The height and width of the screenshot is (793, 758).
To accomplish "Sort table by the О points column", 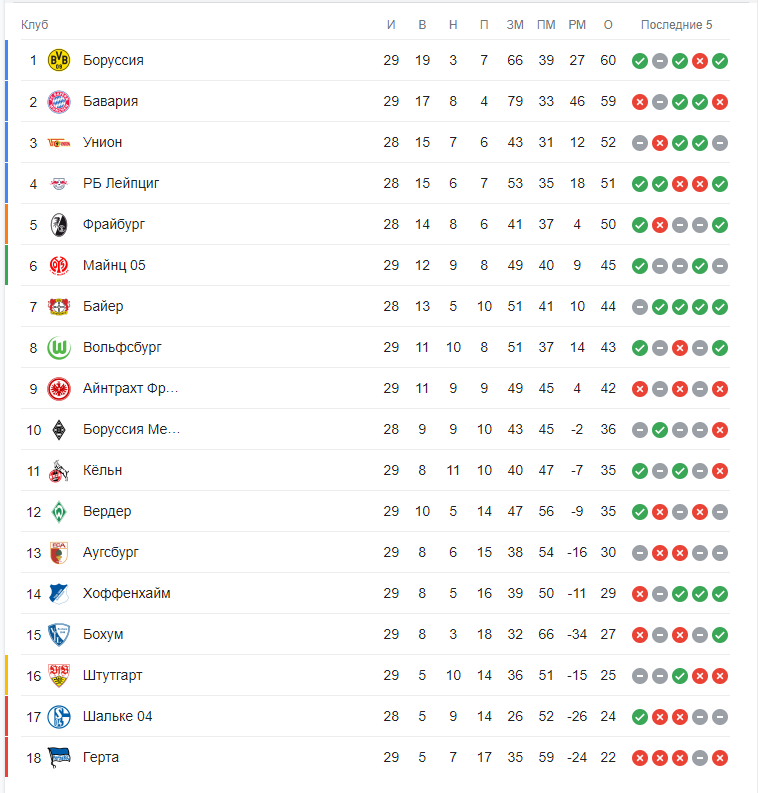I will click(608, 25).
